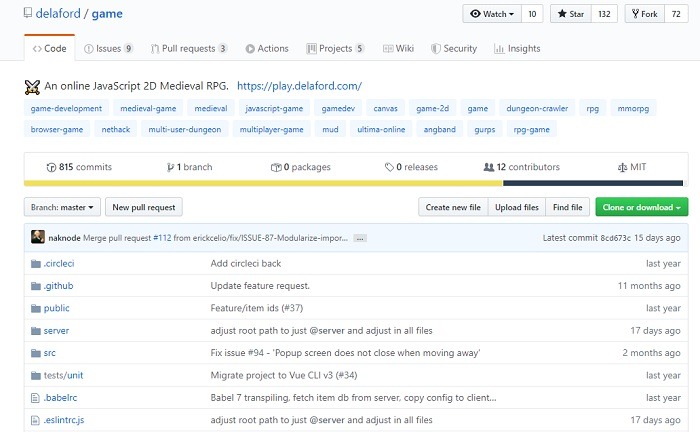Image resolution: width=700 pixels, height=432 pixels.
Task: Open the Branch: master dropdown
Action: coord(62,207)
